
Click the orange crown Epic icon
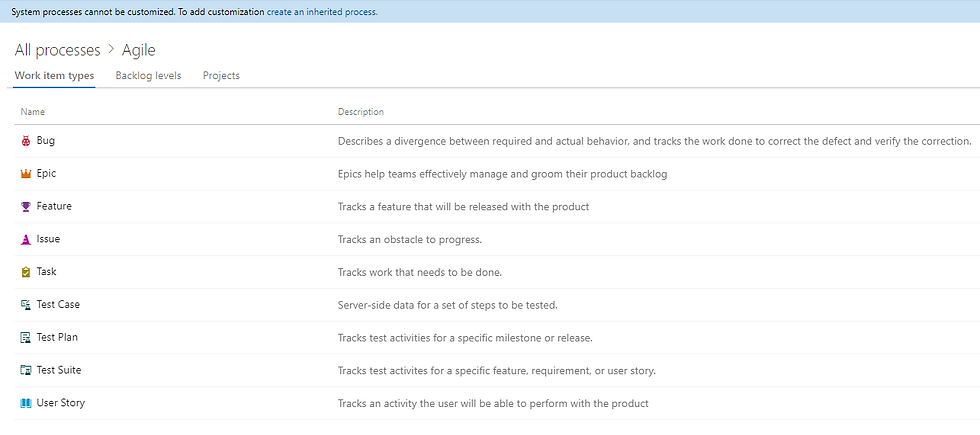26,174
